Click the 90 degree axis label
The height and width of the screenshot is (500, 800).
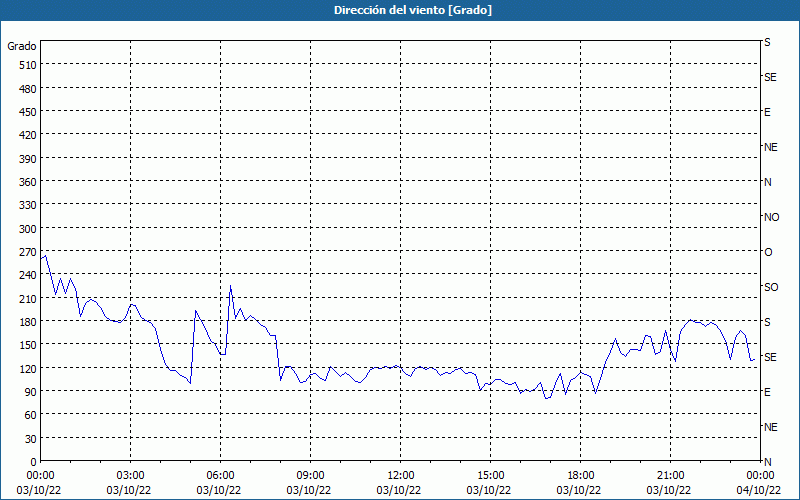pos(31,392)
